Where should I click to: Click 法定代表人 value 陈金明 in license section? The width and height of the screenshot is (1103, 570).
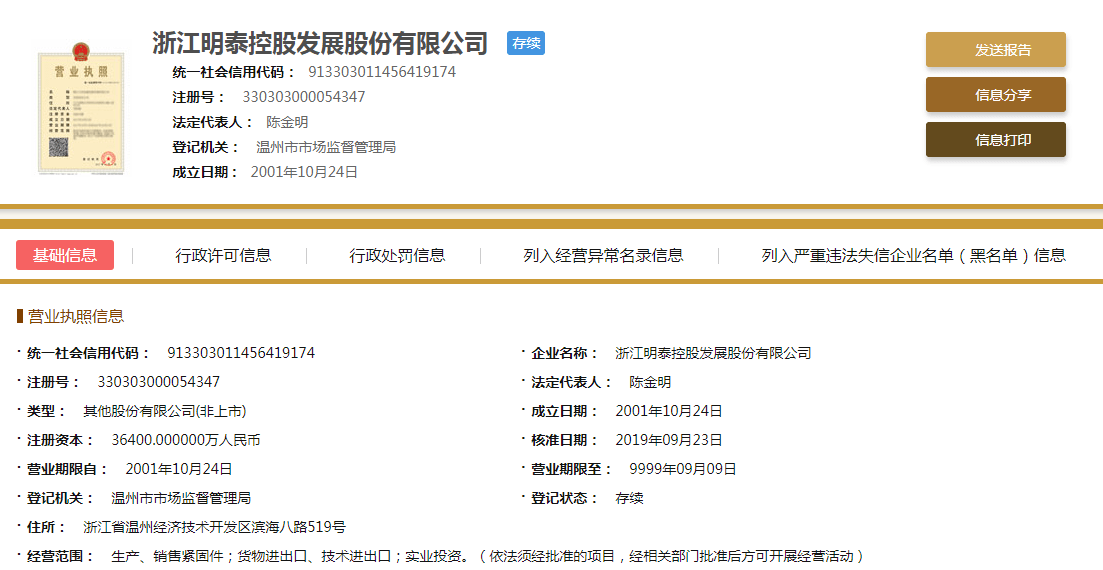(x=650, y=382)
